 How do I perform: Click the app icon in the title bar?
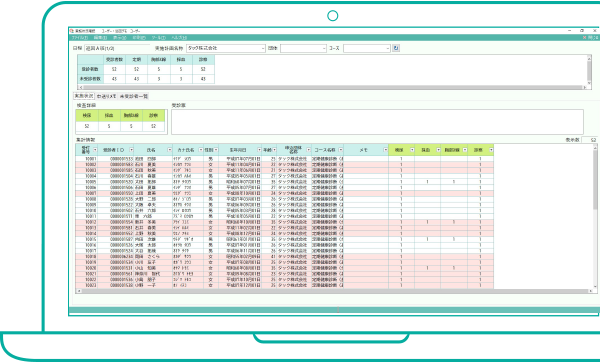(72, 31)
